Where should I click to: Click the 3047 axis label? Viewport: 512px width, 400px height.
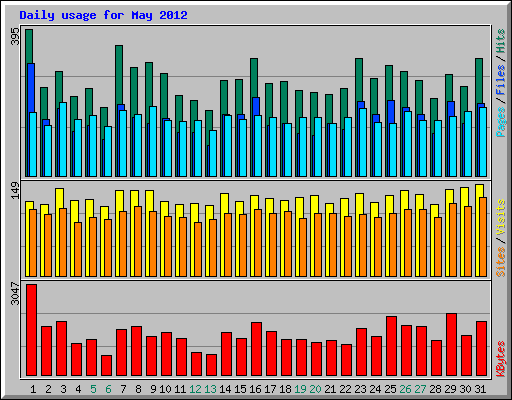pyautogui.click(x=15, y=293)
